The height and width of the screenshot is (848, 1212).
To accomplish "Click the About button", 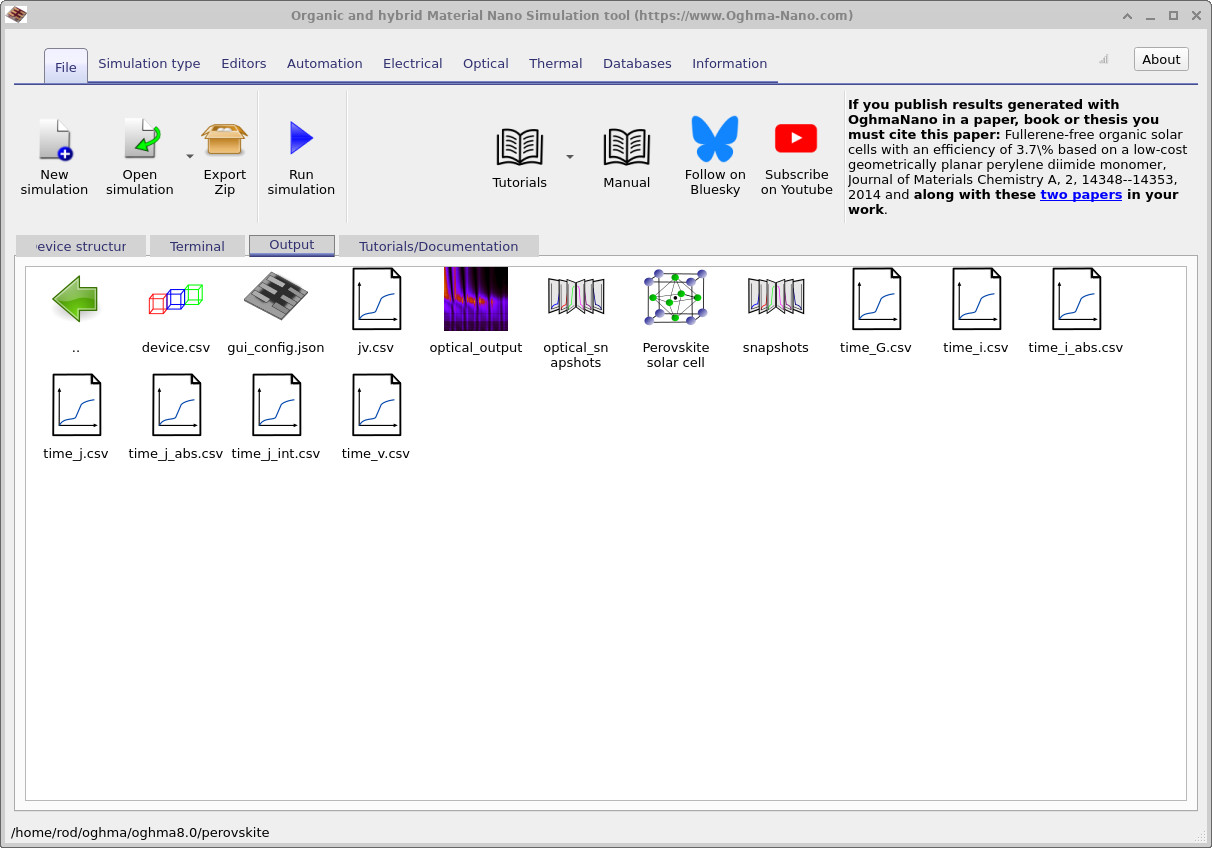I will pos(1161,60).
